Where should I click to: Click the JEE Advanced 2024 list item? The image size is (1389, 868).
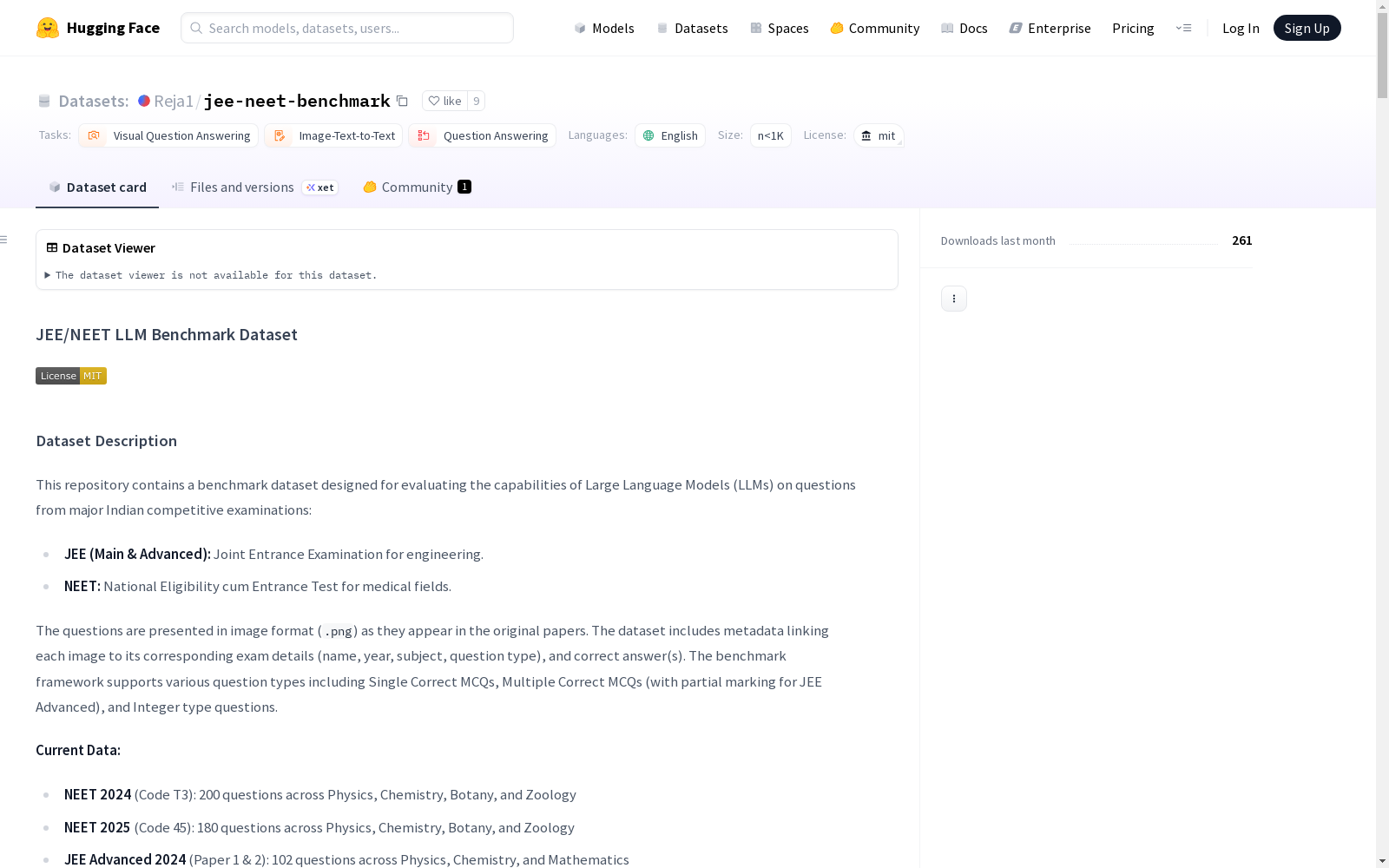(x=346, y=859)
